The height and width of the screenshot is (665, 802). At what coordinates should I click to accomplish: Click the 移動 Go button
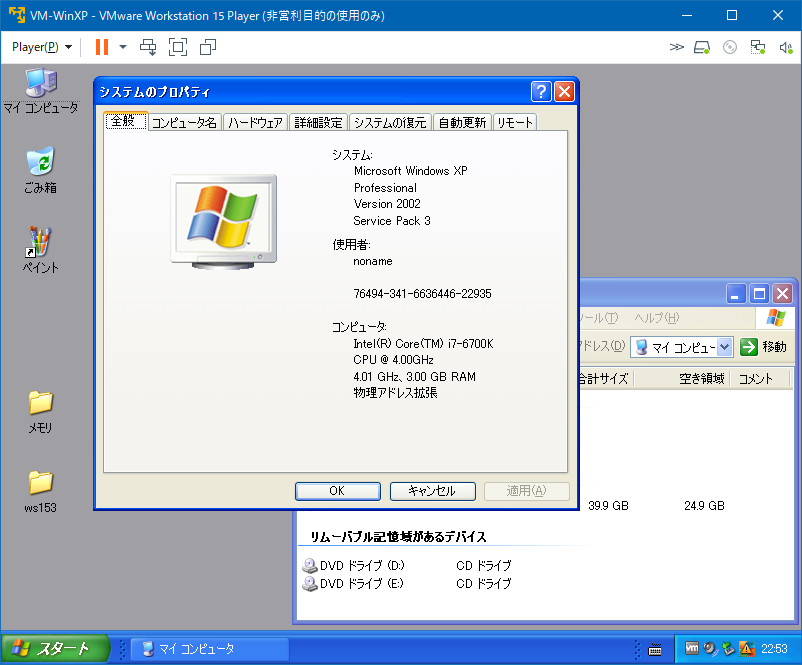coord(763,347)
